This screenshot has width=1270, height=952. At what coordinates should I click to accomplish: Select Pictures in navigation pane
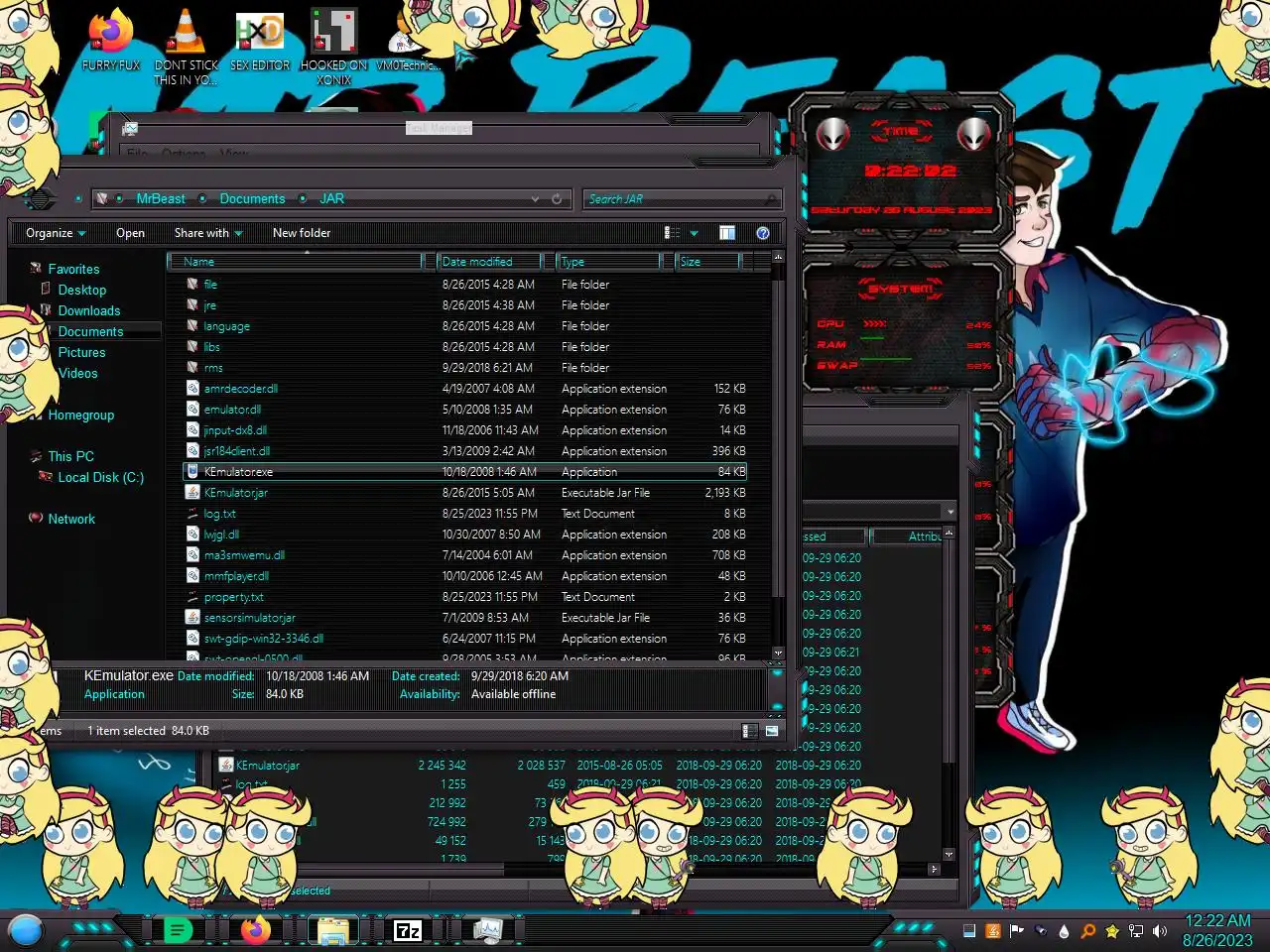pyautogui.click(x=81, y=353)
